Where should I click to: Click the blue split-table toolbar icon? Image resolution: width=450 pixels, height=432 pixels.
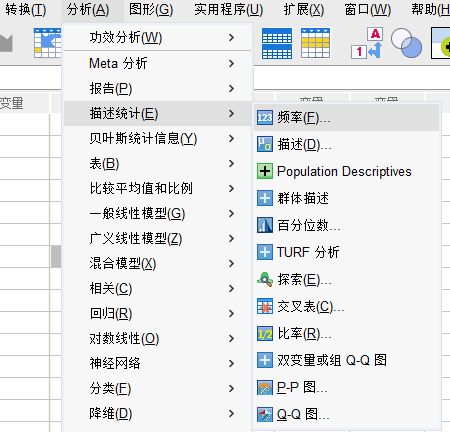pos(277,43)
